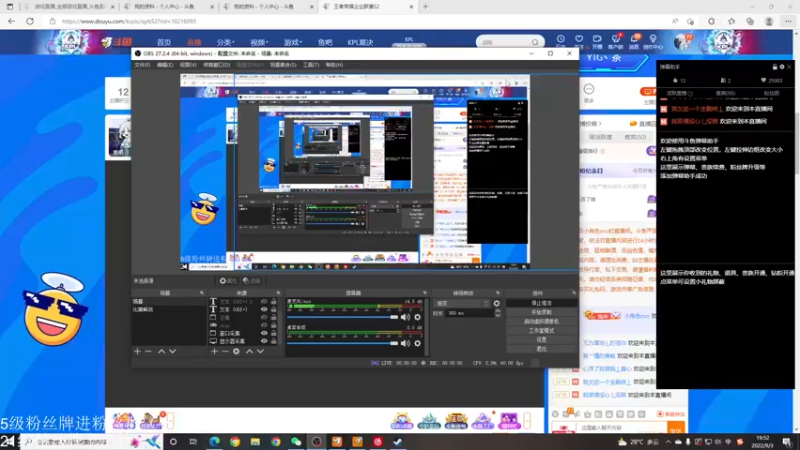
Task: Toggle visibility of display capture source
Action: pos(264,341)
